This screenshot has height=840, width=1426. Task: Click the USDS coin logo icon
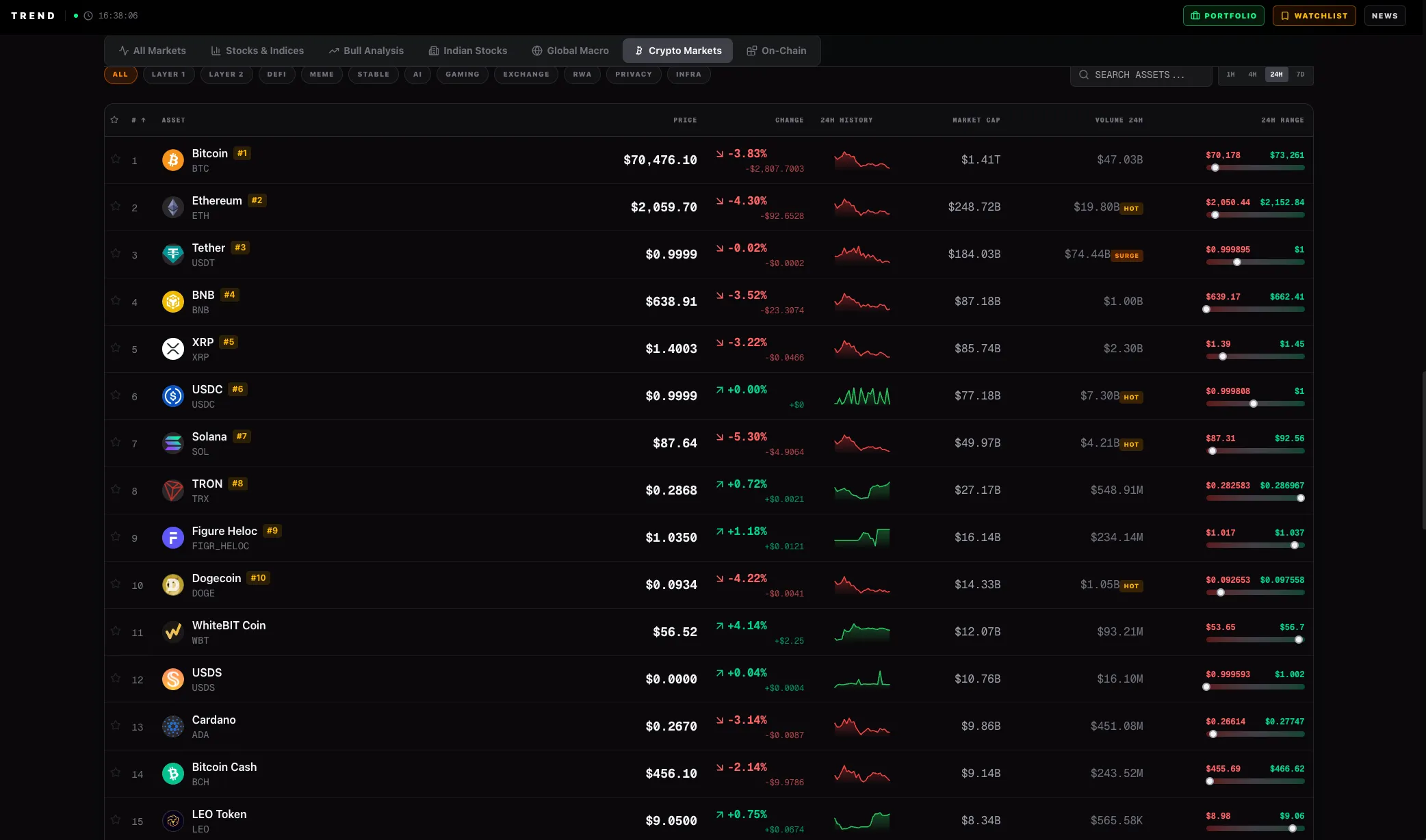coord(173,679)
